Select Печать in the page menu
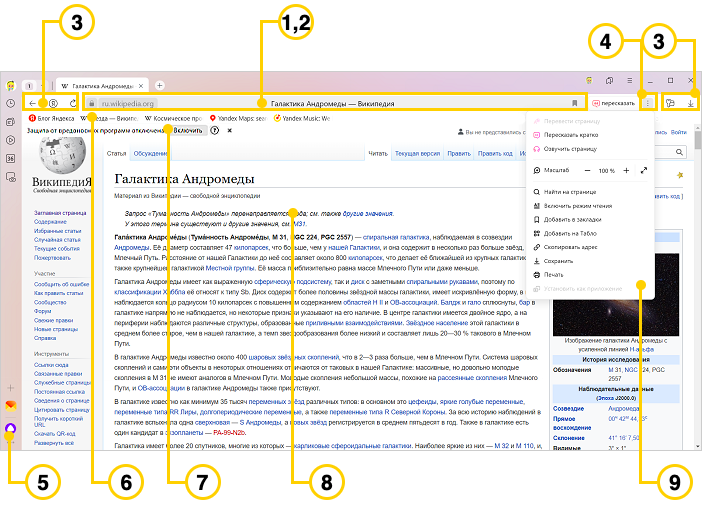Image resolution: width=703 pixels, height=506 pixels. pos(553,275)
